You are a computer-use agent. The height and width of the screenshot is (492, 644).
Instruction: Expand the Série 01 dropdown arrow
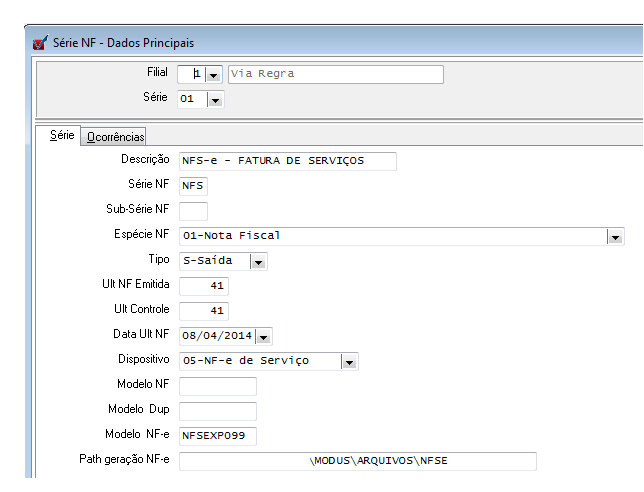pyautogui.click(x=215, y=100)
